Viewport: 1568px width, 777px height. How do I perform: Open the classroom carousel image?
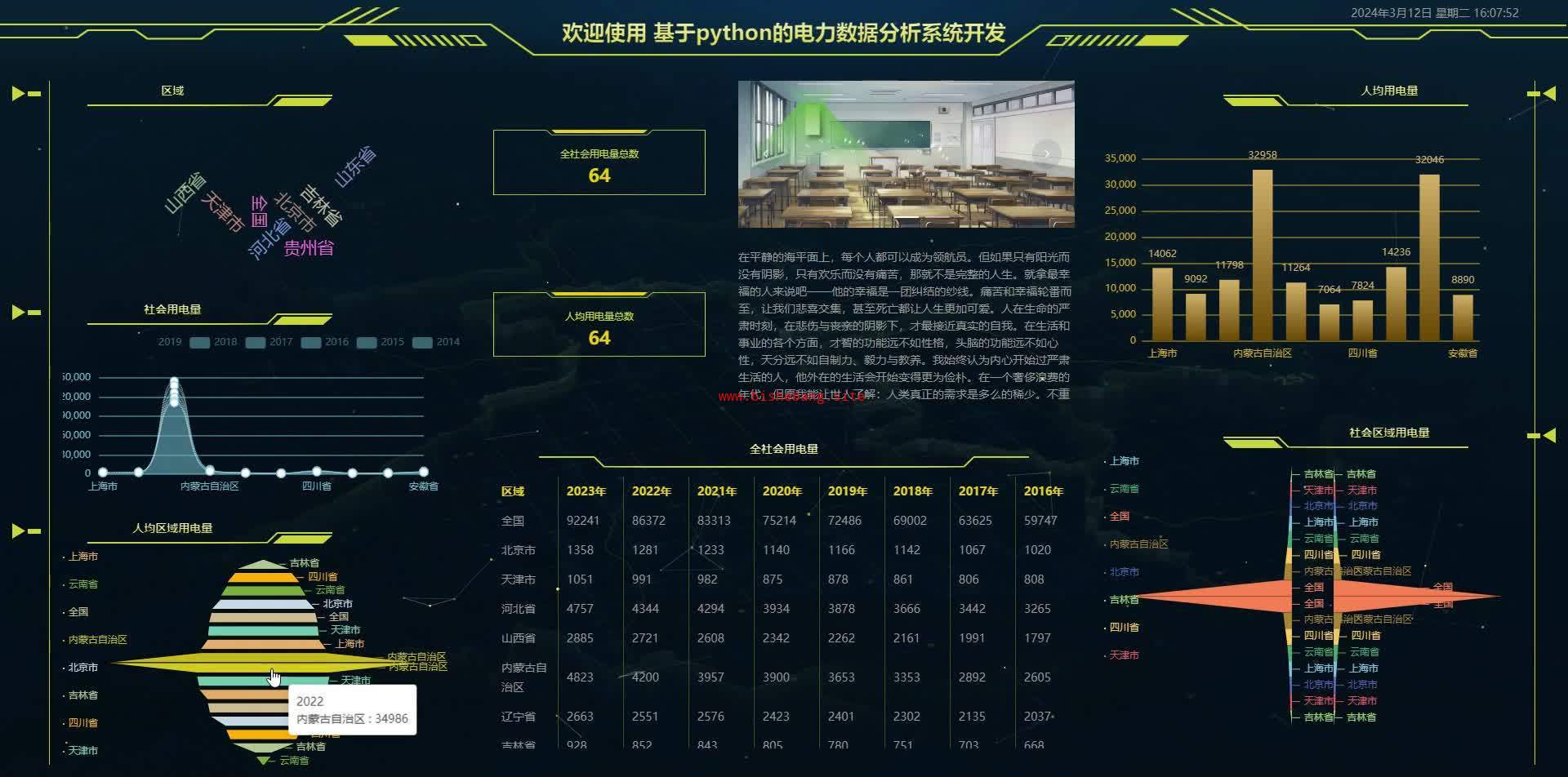click(x=906, y=154)
